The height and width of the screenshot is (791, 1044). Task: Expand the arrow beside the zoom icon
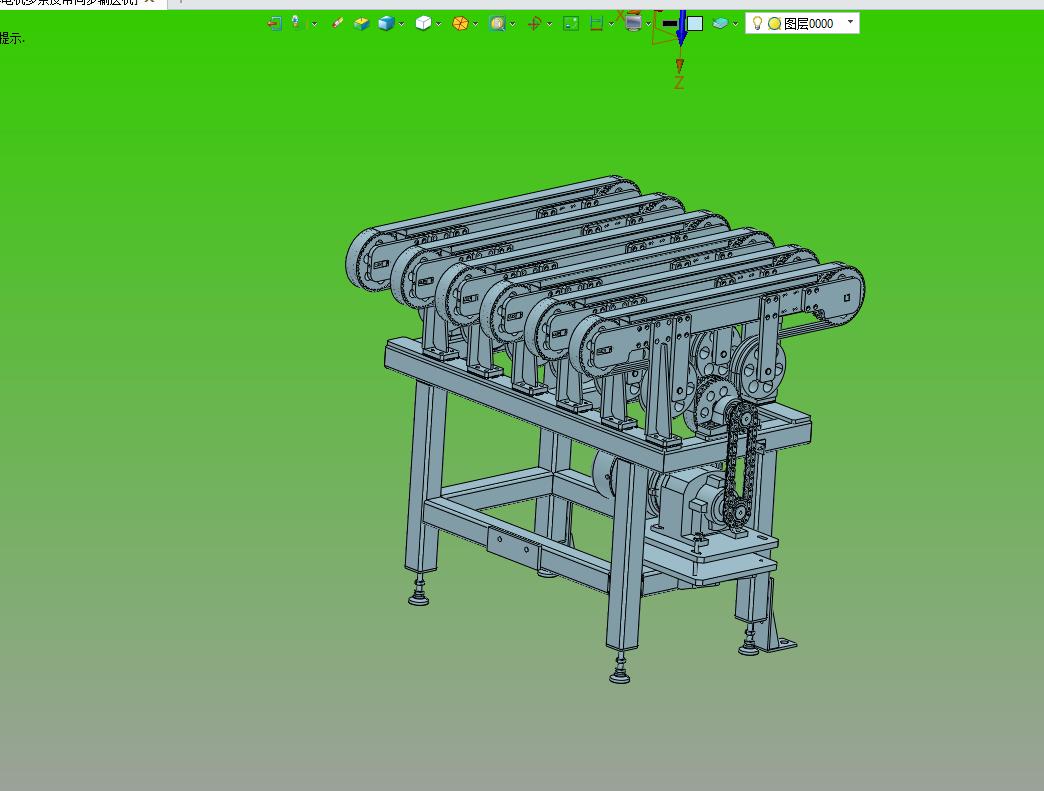[513, 24]
